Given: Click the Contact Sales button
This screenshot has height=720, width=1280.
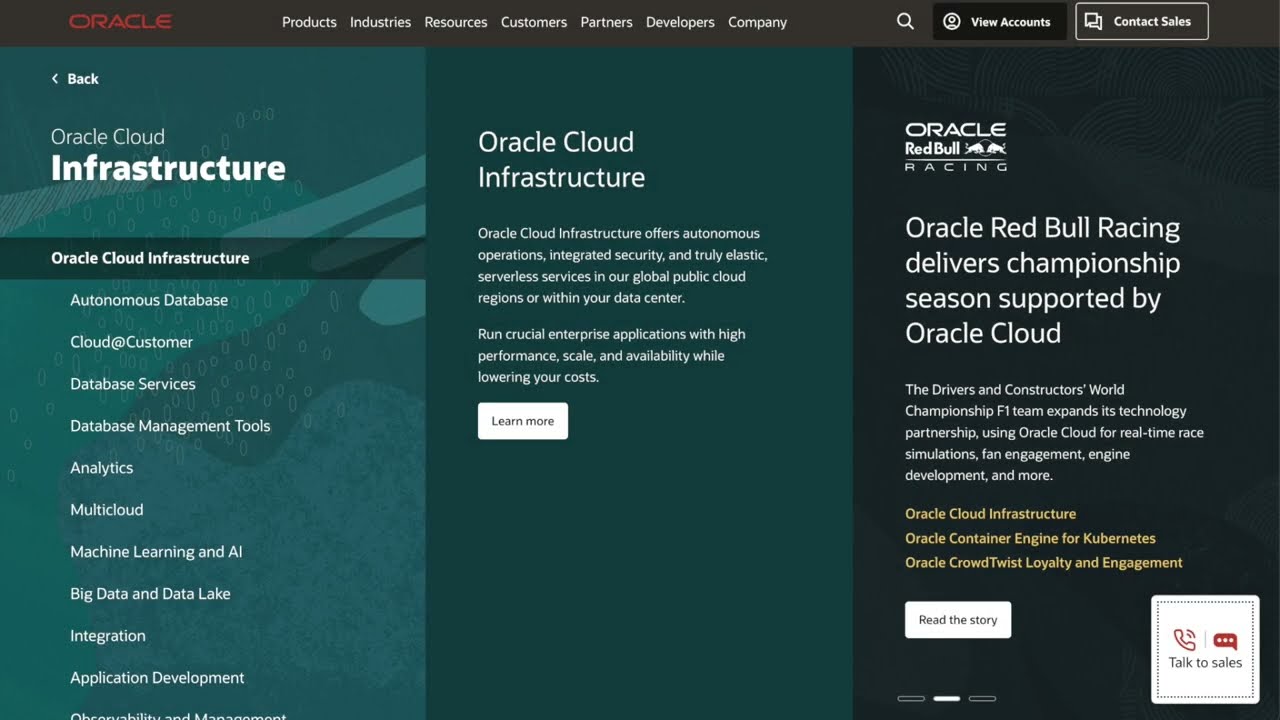Looking at the screenshot, I should [1142, 21].
